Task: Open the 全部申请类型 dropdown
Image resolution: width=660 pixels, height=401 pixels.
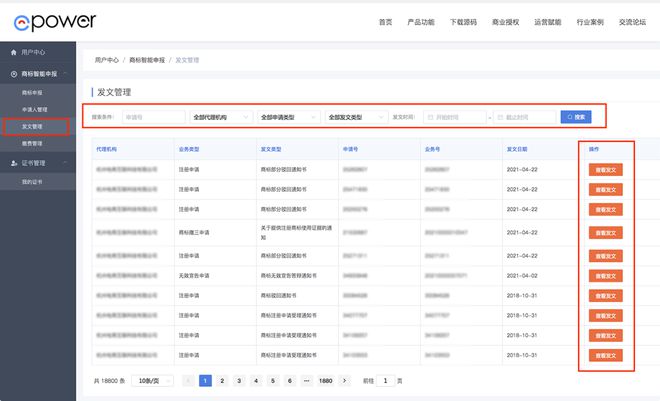Action: (x=287, y=117)
